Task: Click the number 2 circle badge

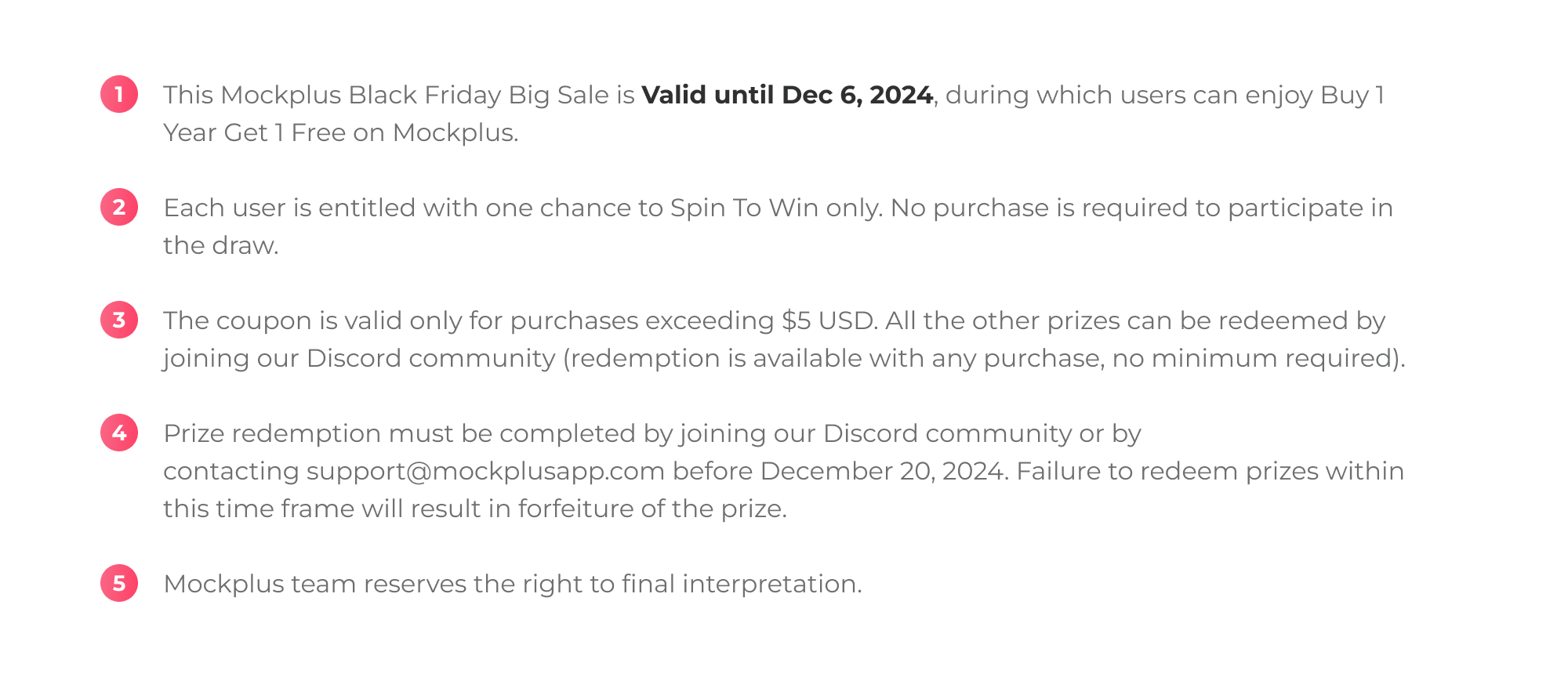Action: click(119, 208)
